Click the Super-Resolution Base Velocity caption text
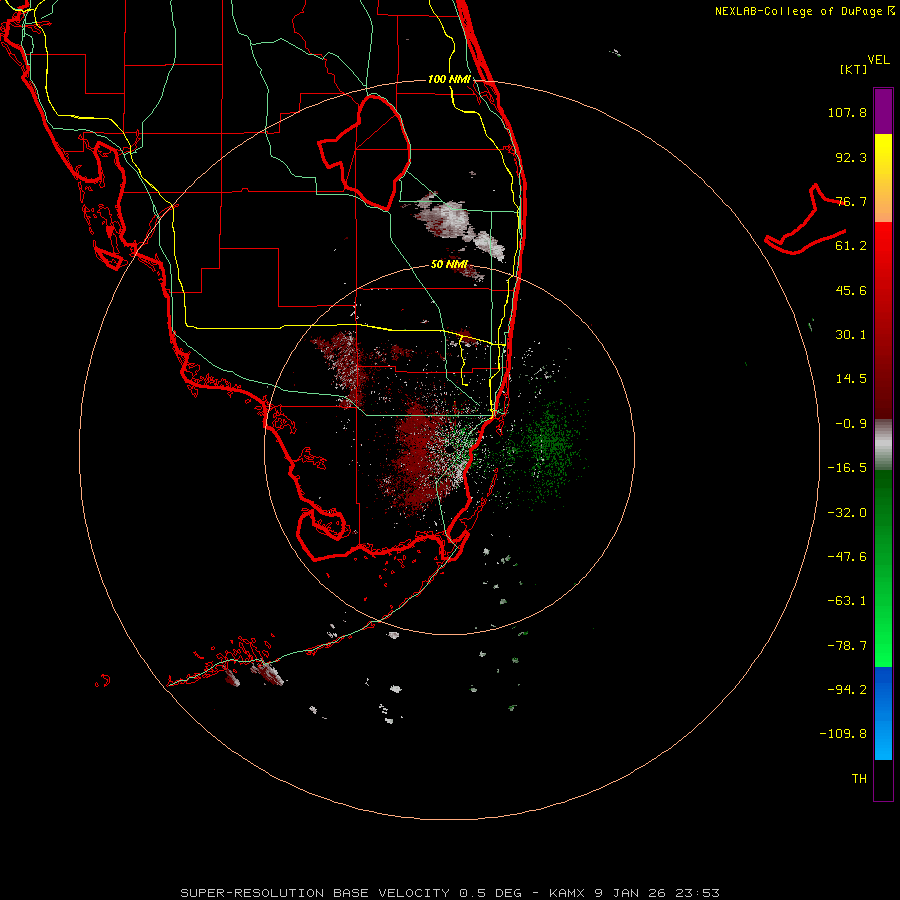The height and width of the screenshot is (900, 900). pyautogui.click(x=449, y=893)
